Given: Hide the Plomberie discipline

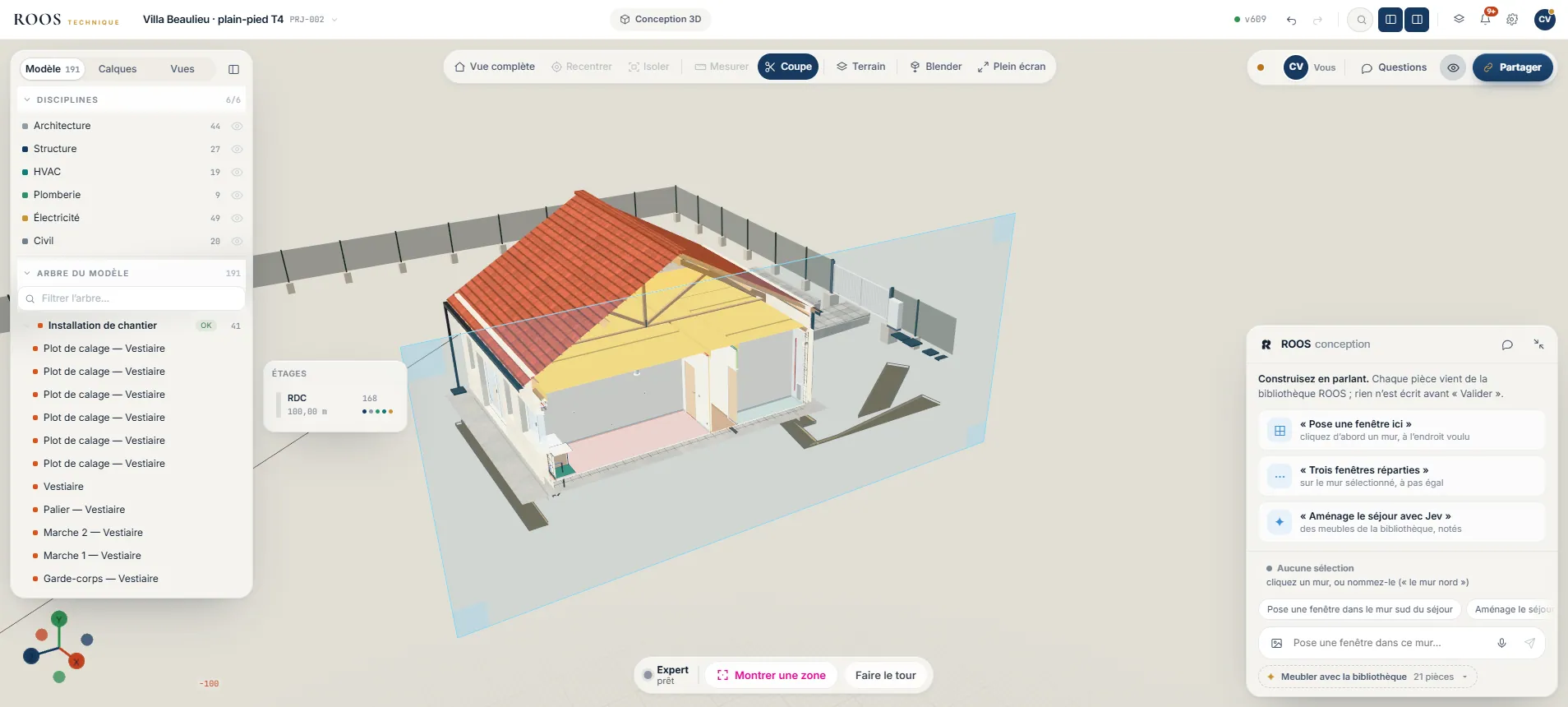Looking at the screenshot, I should point(237,195).
